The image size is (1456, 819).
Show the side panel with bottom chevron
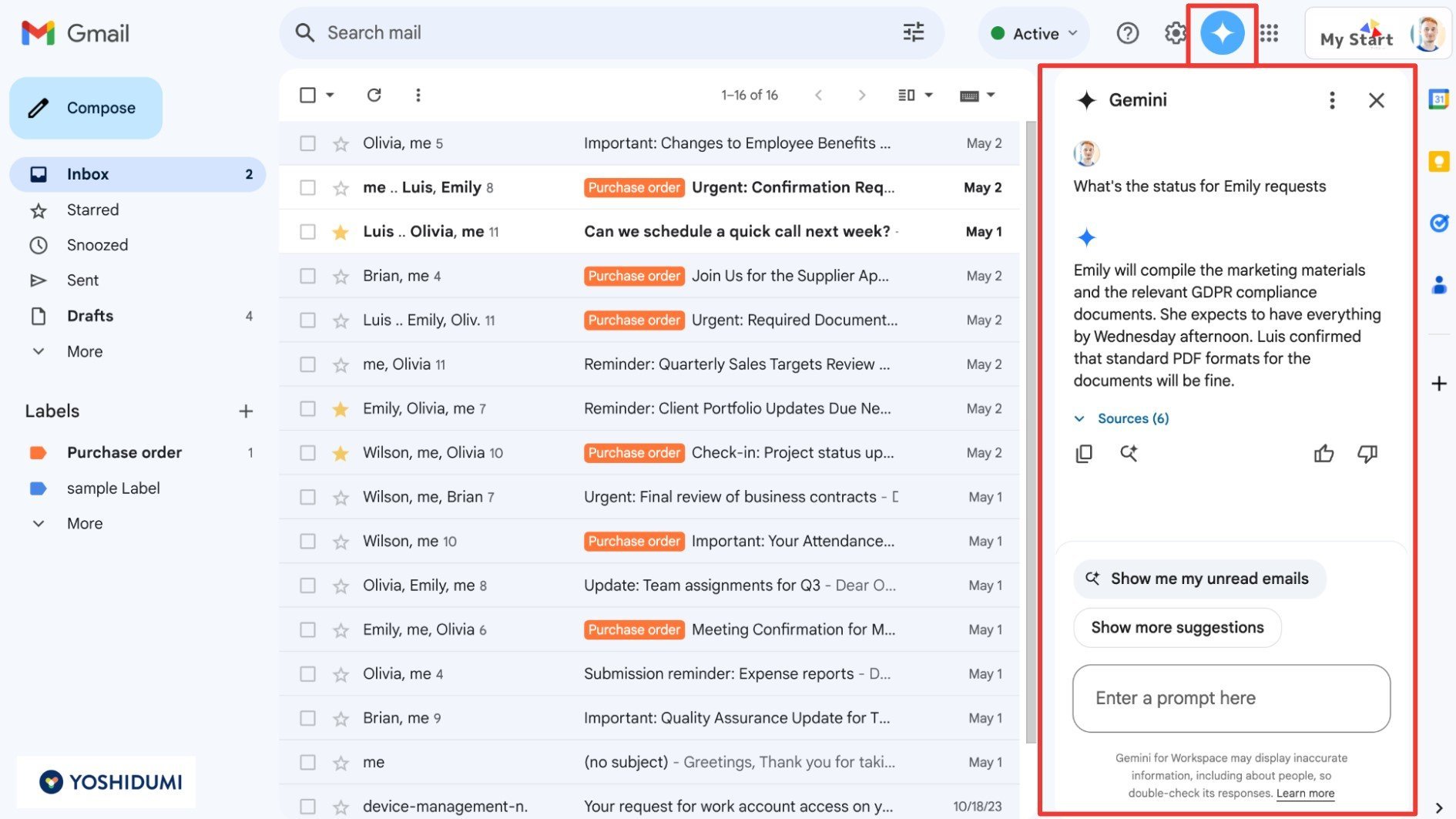[x=1438, y=807]
